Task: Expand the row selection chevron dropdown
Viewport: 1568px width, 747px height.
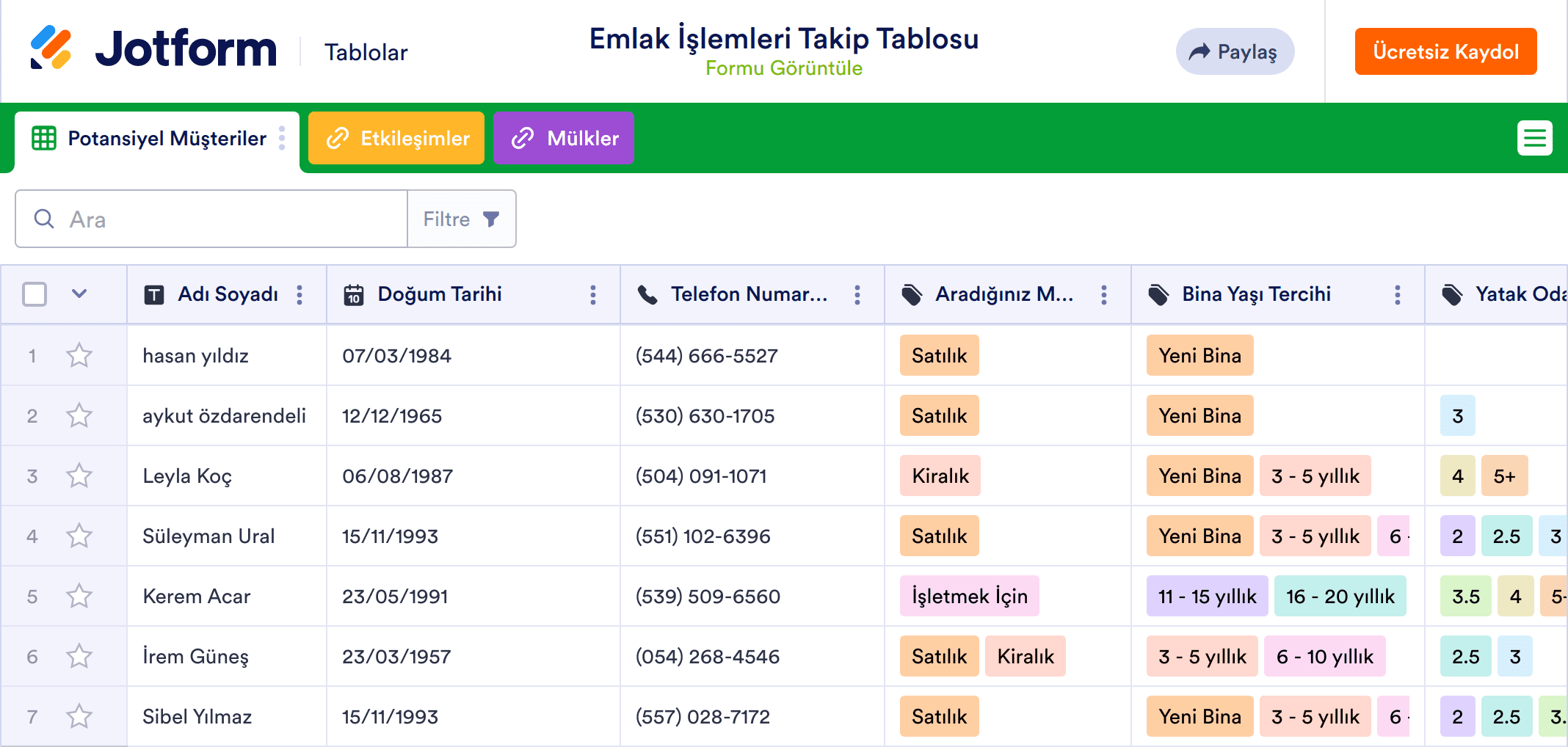Action: click(x=79, y=294)
